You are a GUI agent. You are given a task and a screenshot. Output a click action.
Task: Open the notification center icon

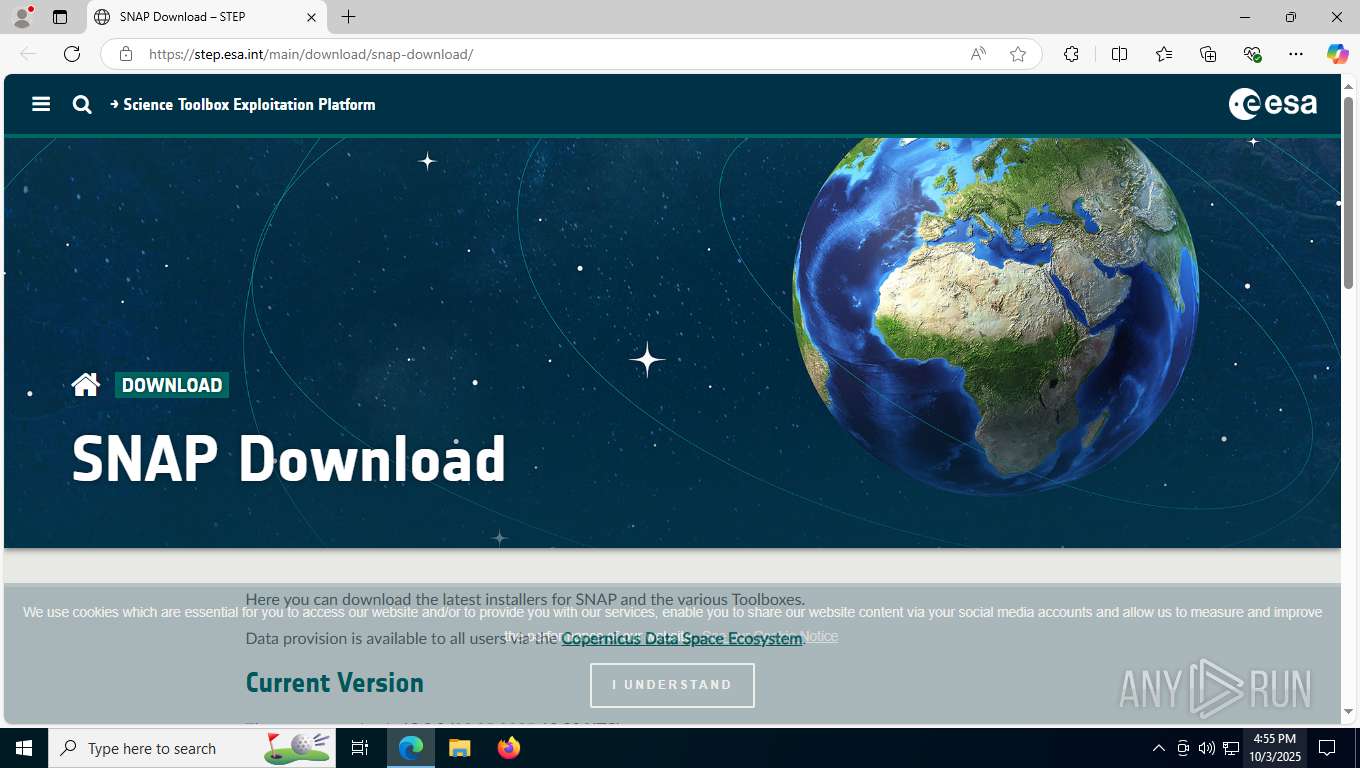(x=1327, y=748)
